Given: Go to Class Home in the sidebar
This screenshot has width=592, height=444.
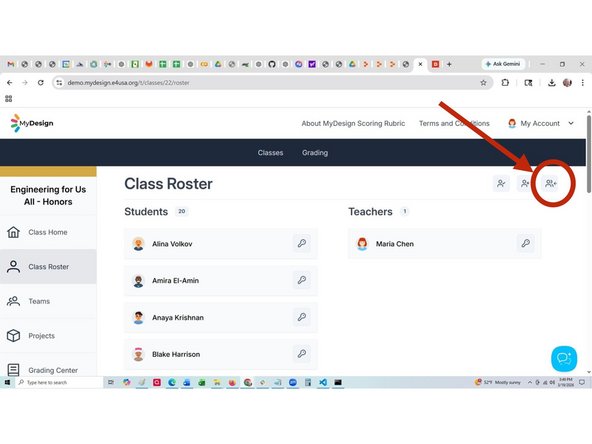Looking at the screenshot, I should click(48, 232).
